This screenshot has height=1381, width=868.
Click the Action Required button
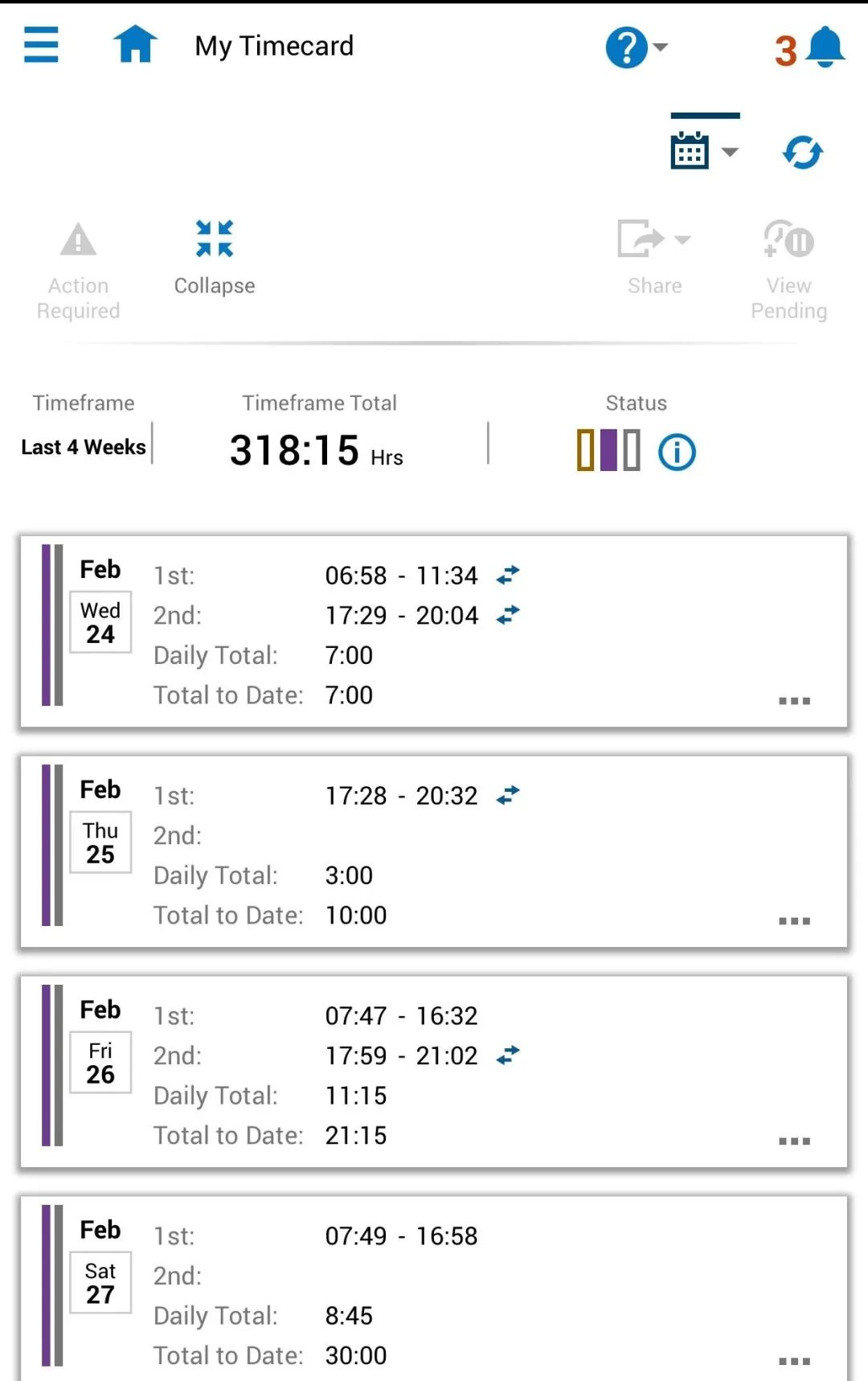point(78,272)
